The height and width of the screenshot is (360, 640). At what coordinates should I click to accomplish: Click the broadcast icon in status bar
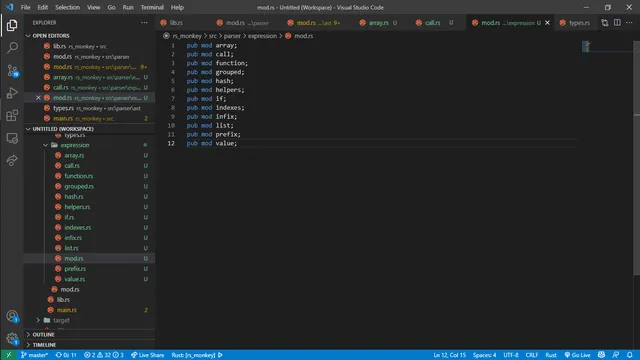click(x=616, y=355)
